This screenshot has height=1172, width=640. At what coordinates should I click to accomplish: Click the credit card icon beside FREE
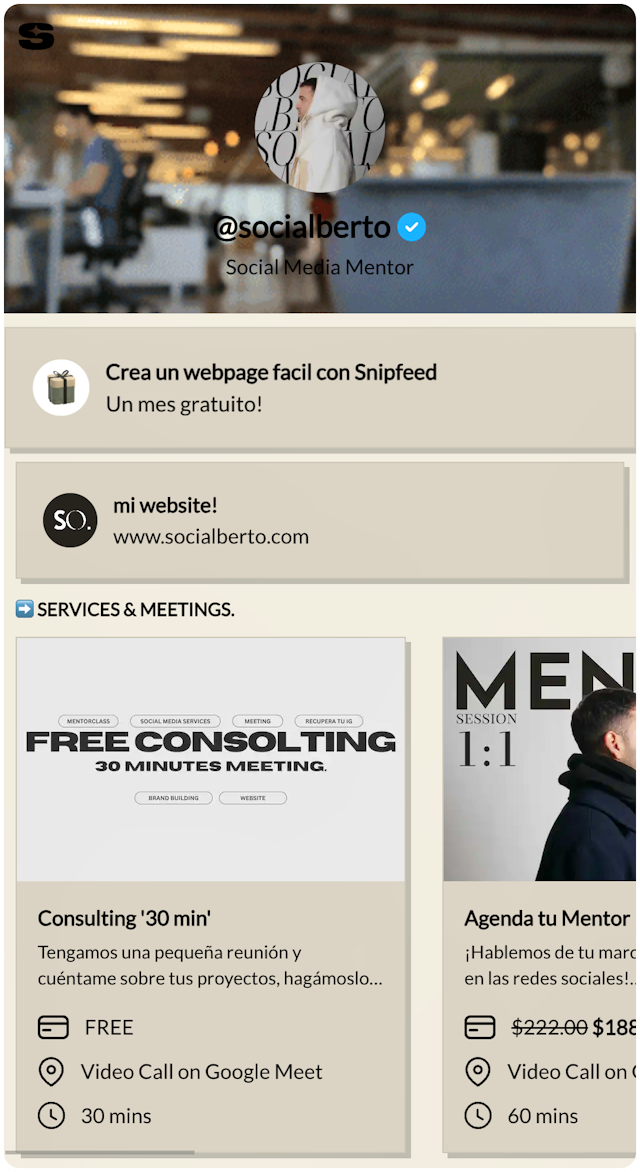53,1028
